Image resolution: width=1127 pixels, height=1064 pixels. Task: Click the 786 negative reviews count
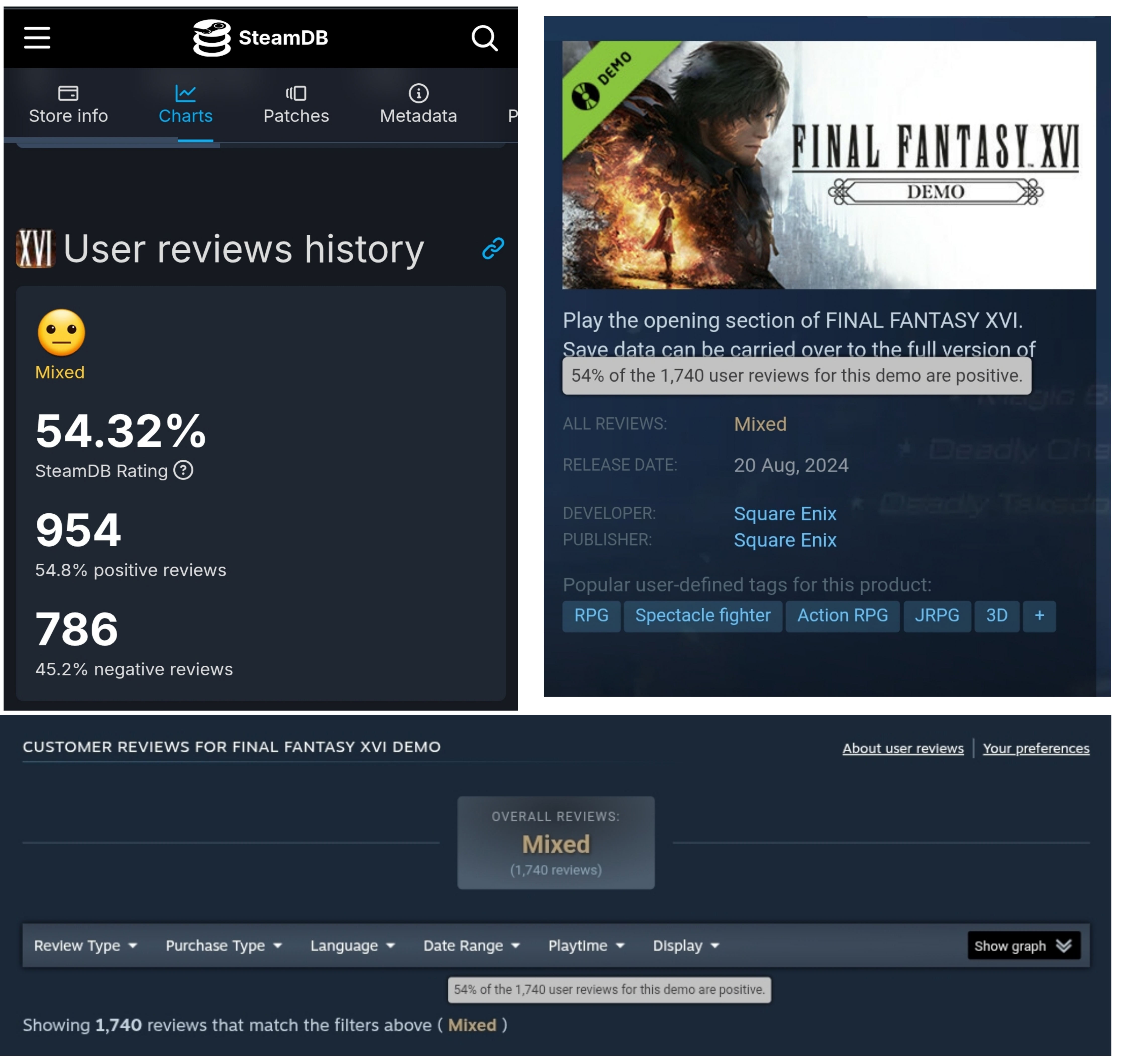coord(77,629)
